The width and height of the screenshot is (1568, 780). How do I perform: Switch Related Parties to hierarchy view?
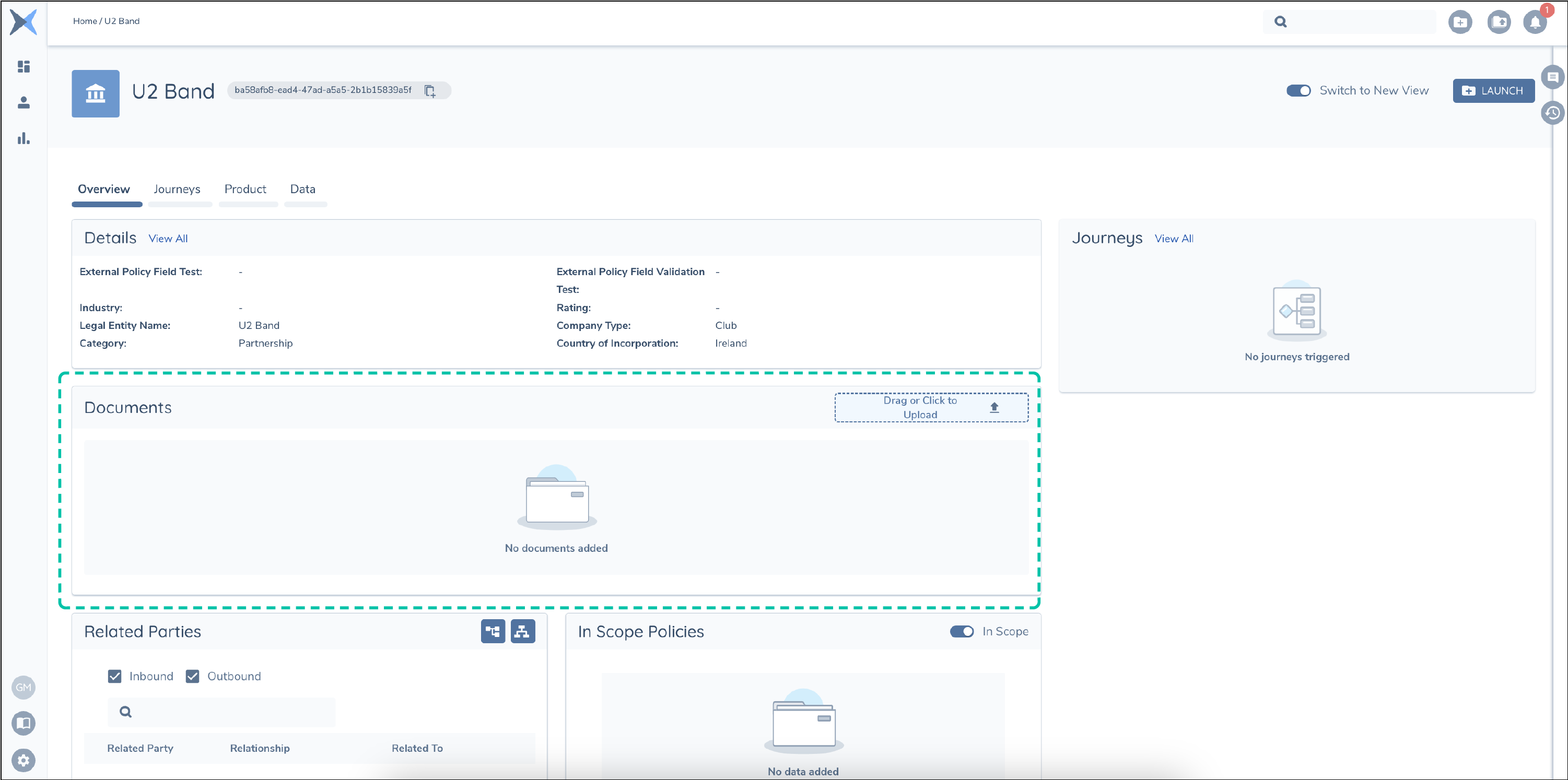(522, 631)
